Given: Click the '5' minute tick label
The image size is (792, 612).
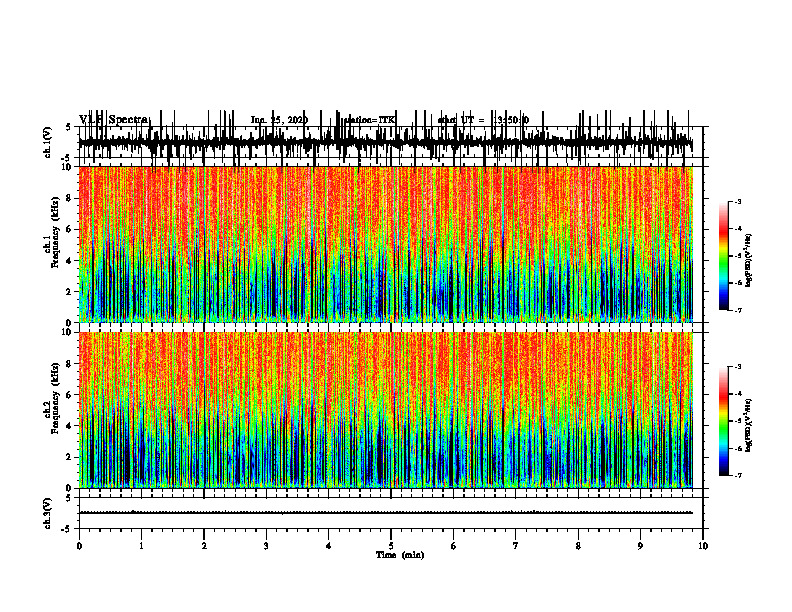Looking at the screenshot, I should [x=391, y=546].
